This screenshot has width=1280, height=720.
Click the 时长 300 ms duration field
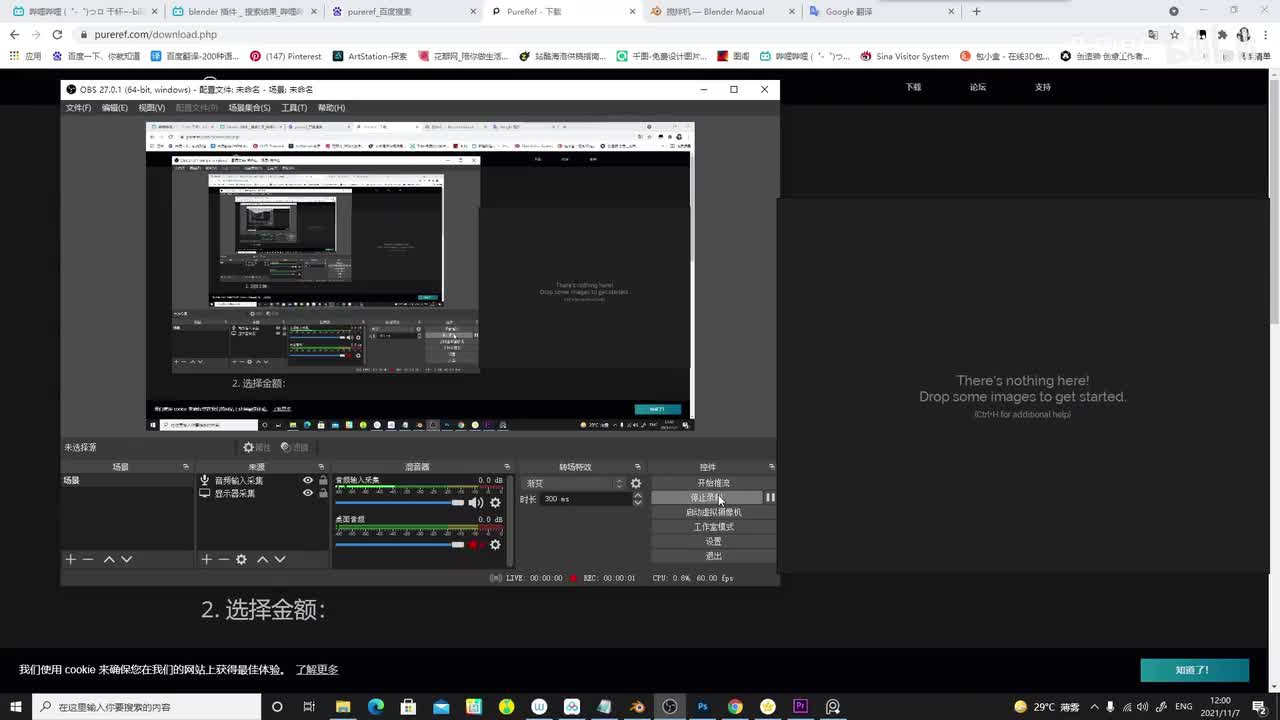coord(586,499)
